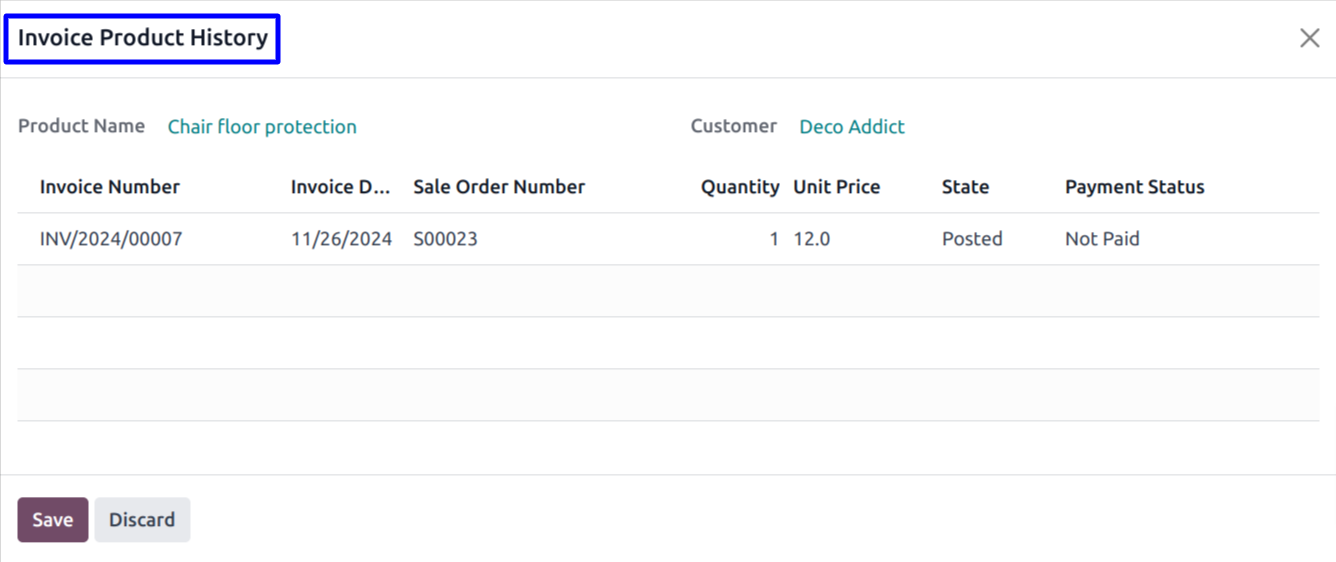Click the Invoice Product History title
This screenshot has height=562, width=1336.
click(x=143, y=38)
